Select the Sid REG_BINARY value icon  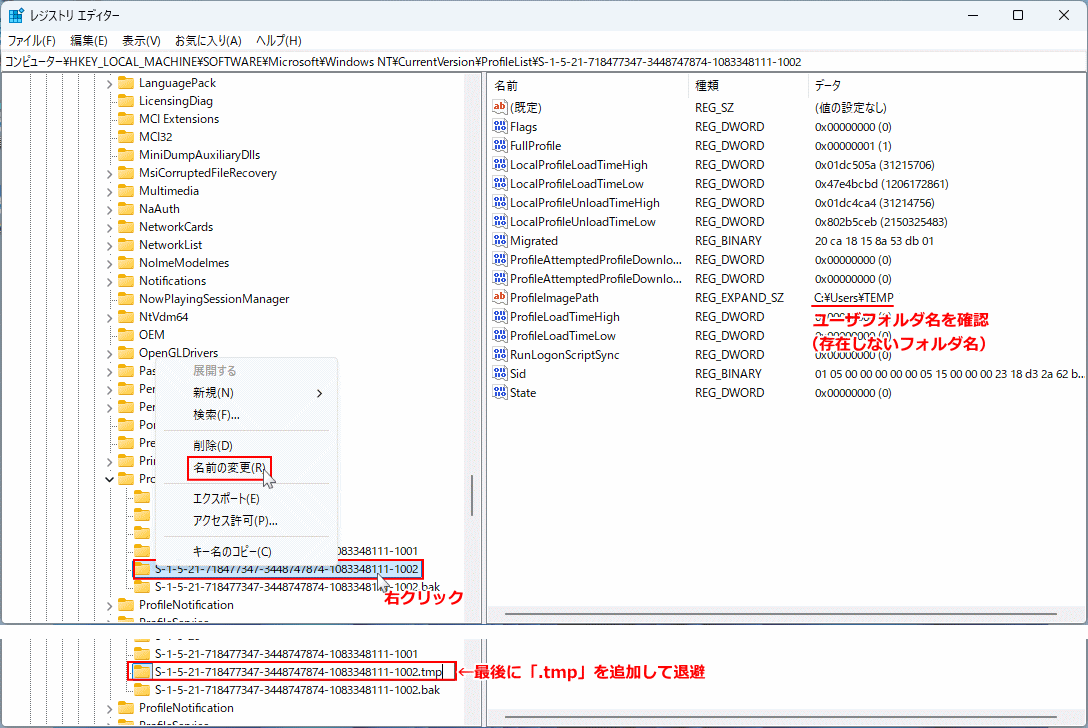(x=500, y=373)
